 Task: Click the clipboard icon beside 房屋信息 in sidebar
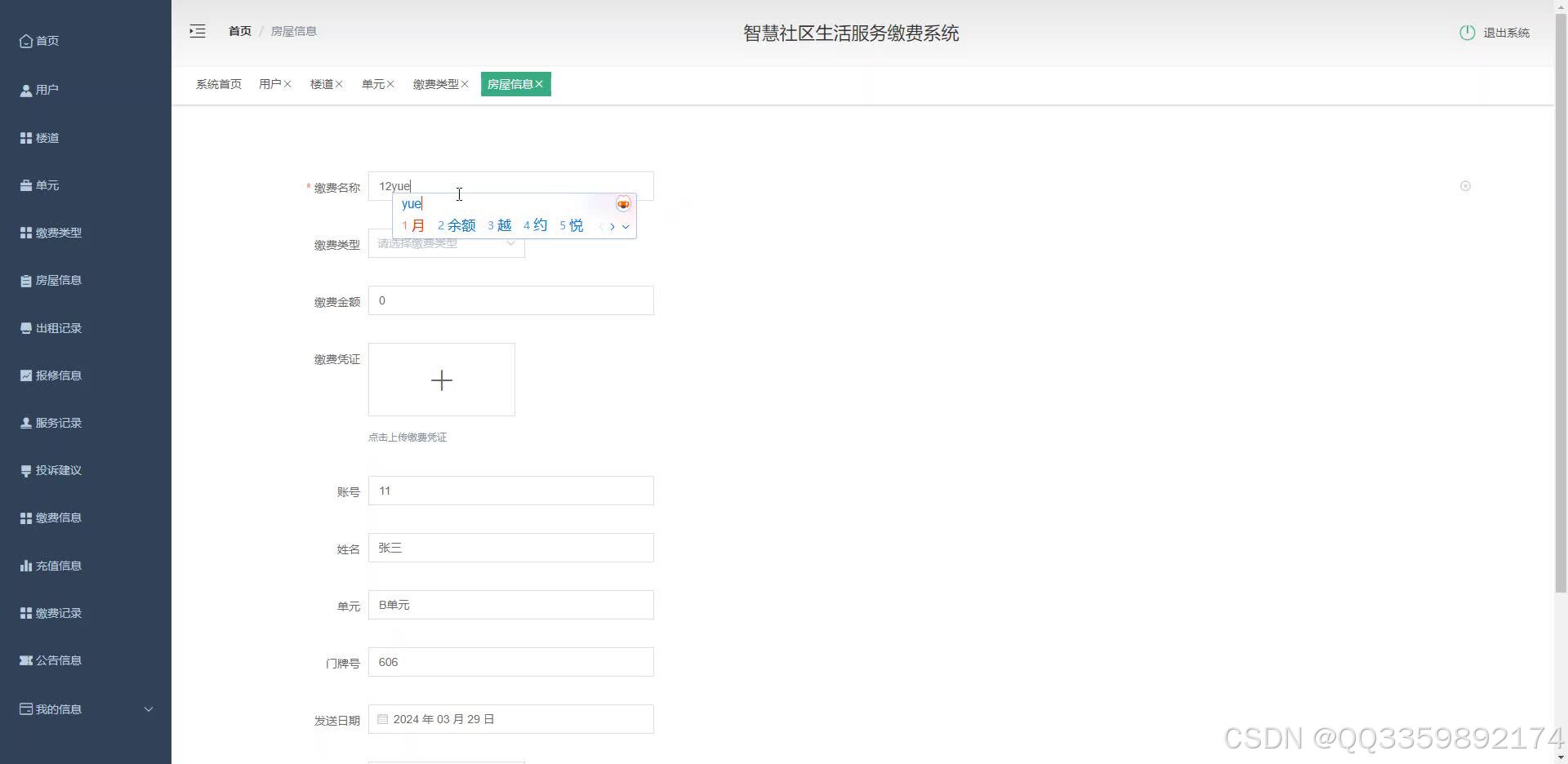pyautogui.click(x=26, y=280)
